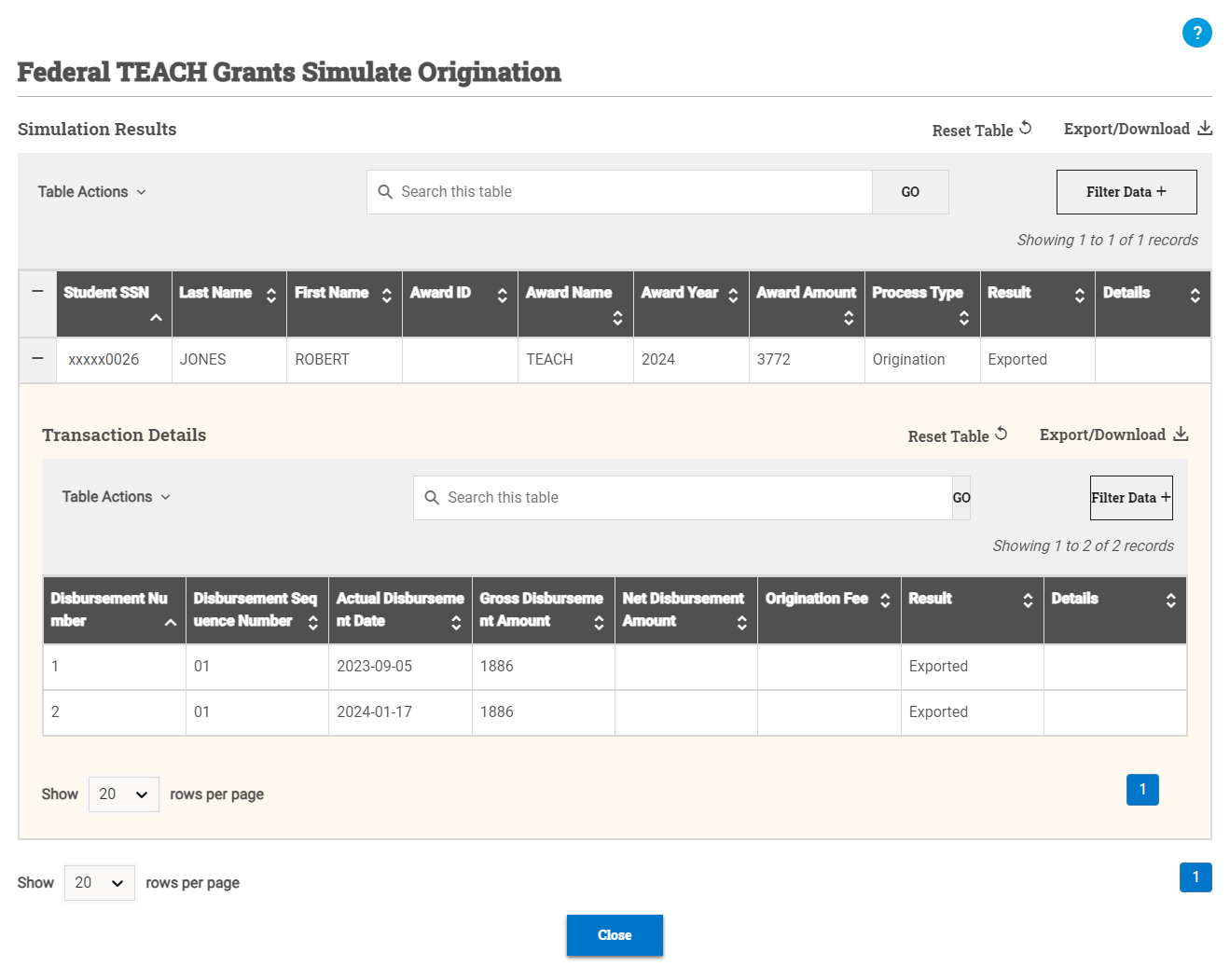Sort the Transaction Details Details column
Viewport: 1230px width, 980px height.
1170,600
